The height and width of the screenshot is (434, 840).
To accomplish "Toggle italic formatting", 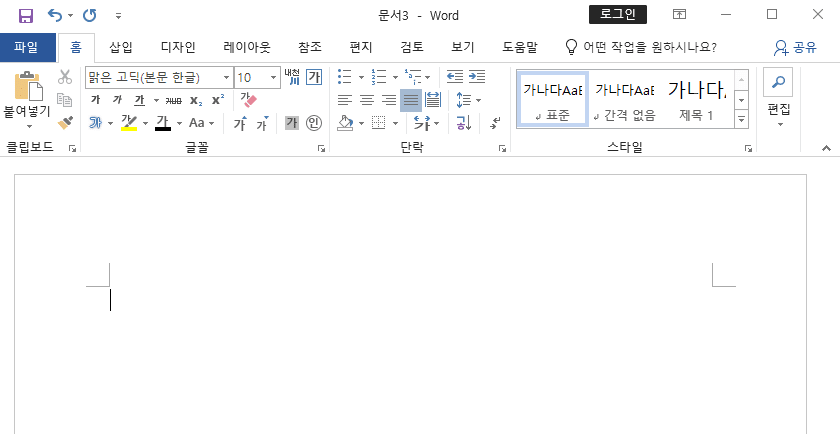I will click(x=117, y=100).
